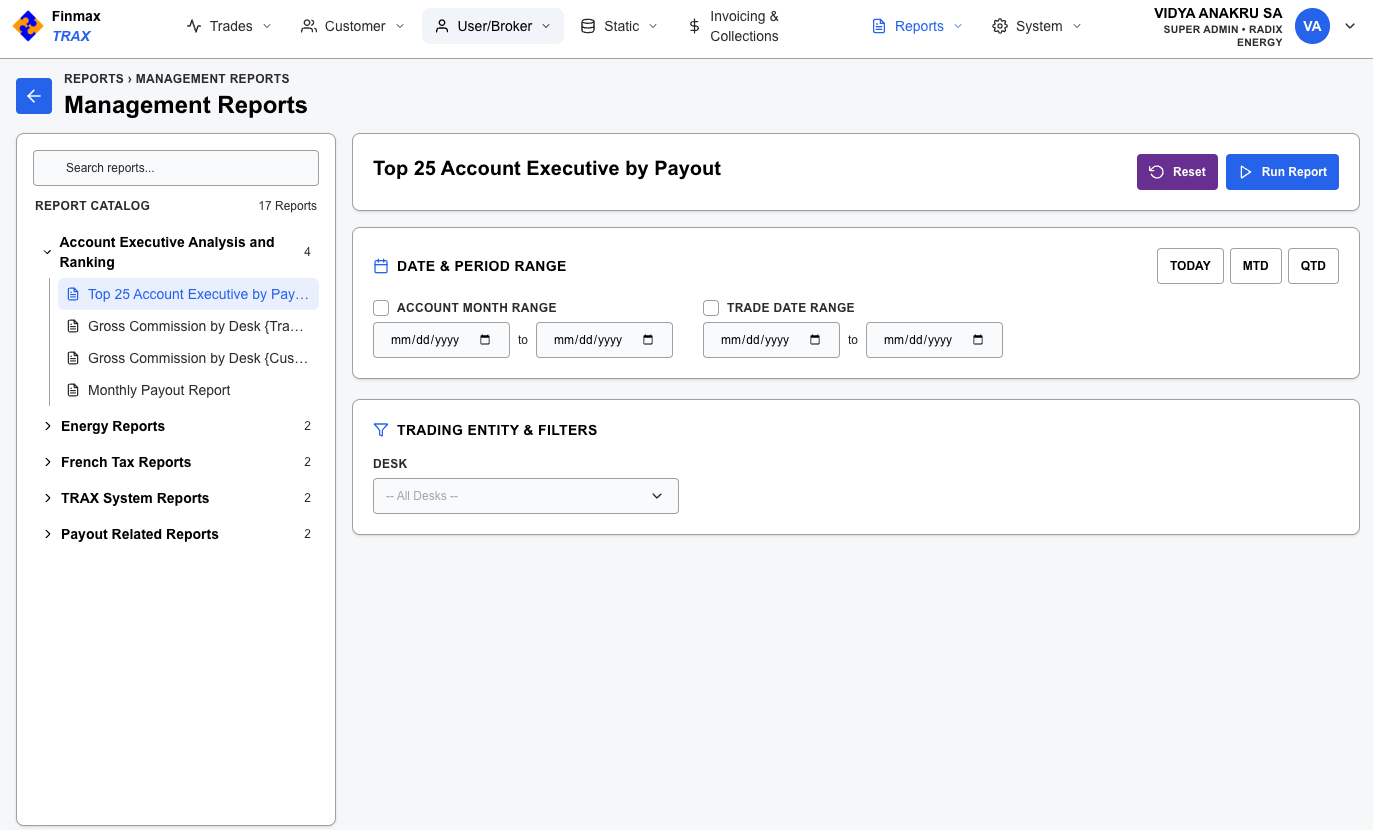This screenshot has height=830, width=1373.
Task: Click the activity pulse icon beside Trades
Action: 194,26
